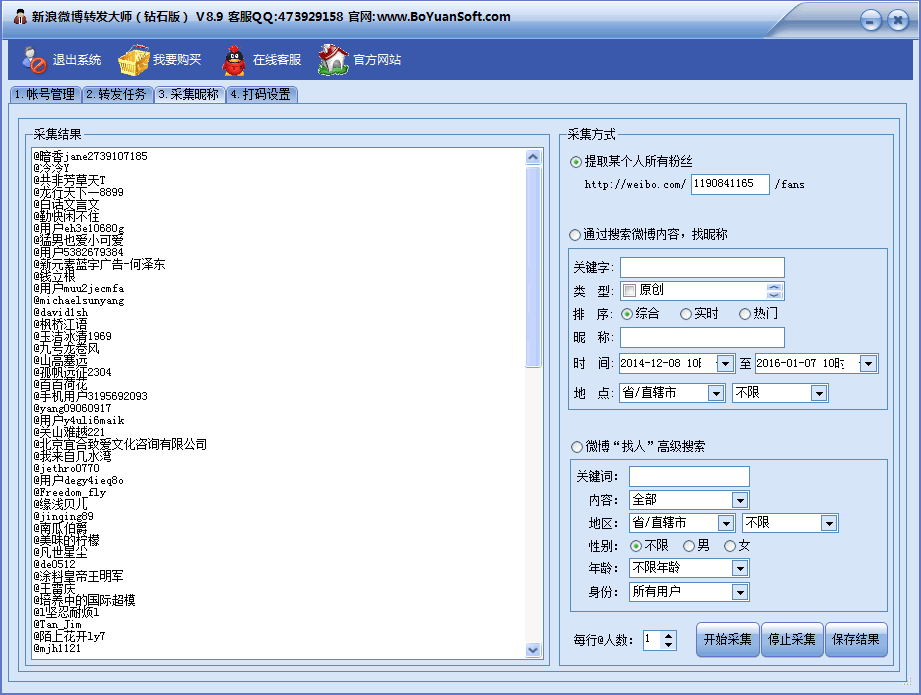Click 退出系统 toolbar label
The image size is (921, 695).
point(77,60)
